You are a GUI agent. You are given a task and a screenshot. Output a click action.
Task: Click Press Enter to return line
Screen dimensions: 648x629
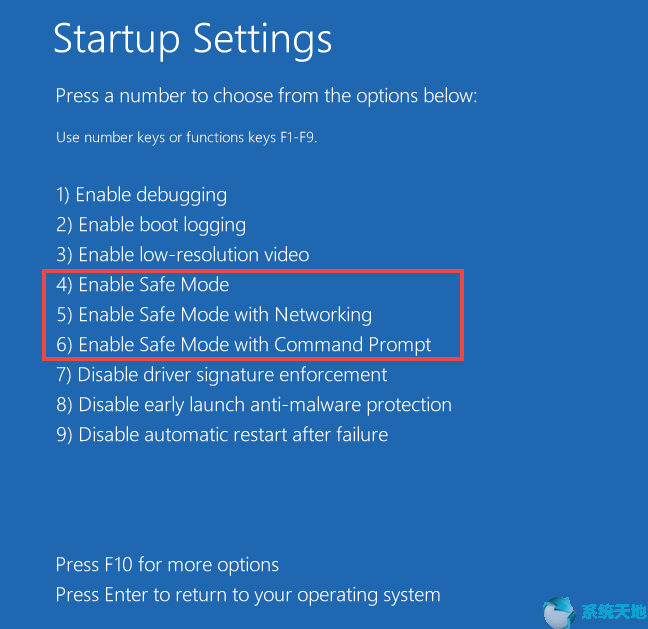tap(247, 595)
